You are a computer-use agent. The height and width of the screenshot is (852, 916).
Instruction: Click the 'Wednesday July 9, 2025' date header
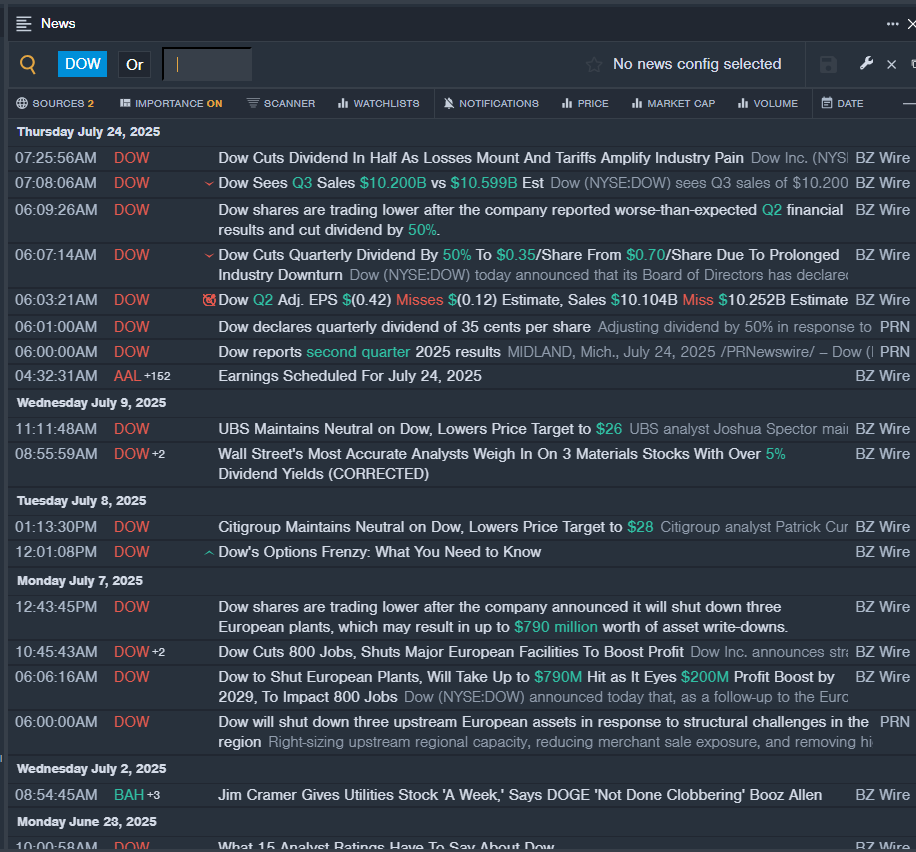pyautogui.click(x=92, y=403)
